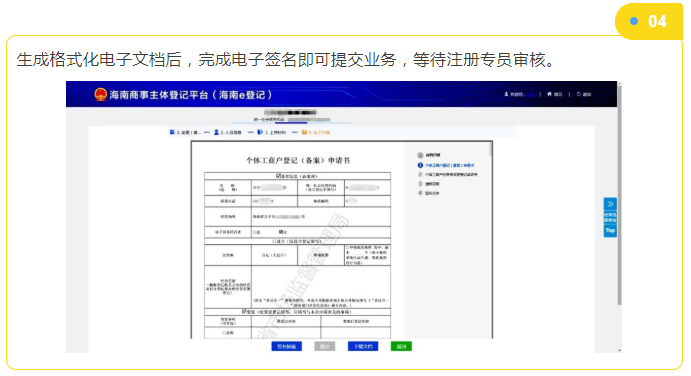The width and height of the screenshot is (691, 376).
Task: Click the Top back-to-top button
Action: pos(610,231)
